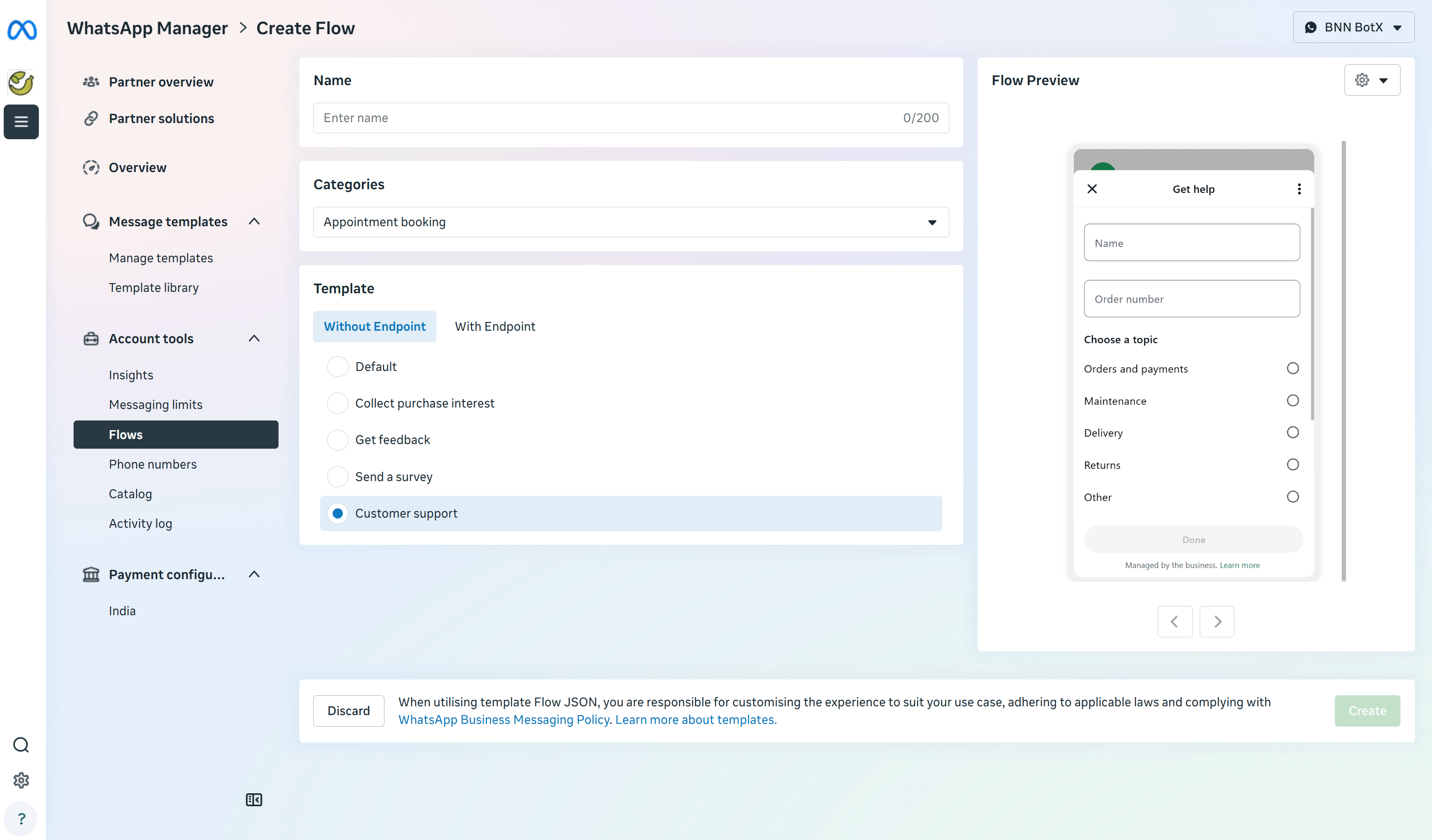Select Get feedback template option
Image resolution: width=1432 pixels, height=840 pixels.
click(x=338, y=439)
